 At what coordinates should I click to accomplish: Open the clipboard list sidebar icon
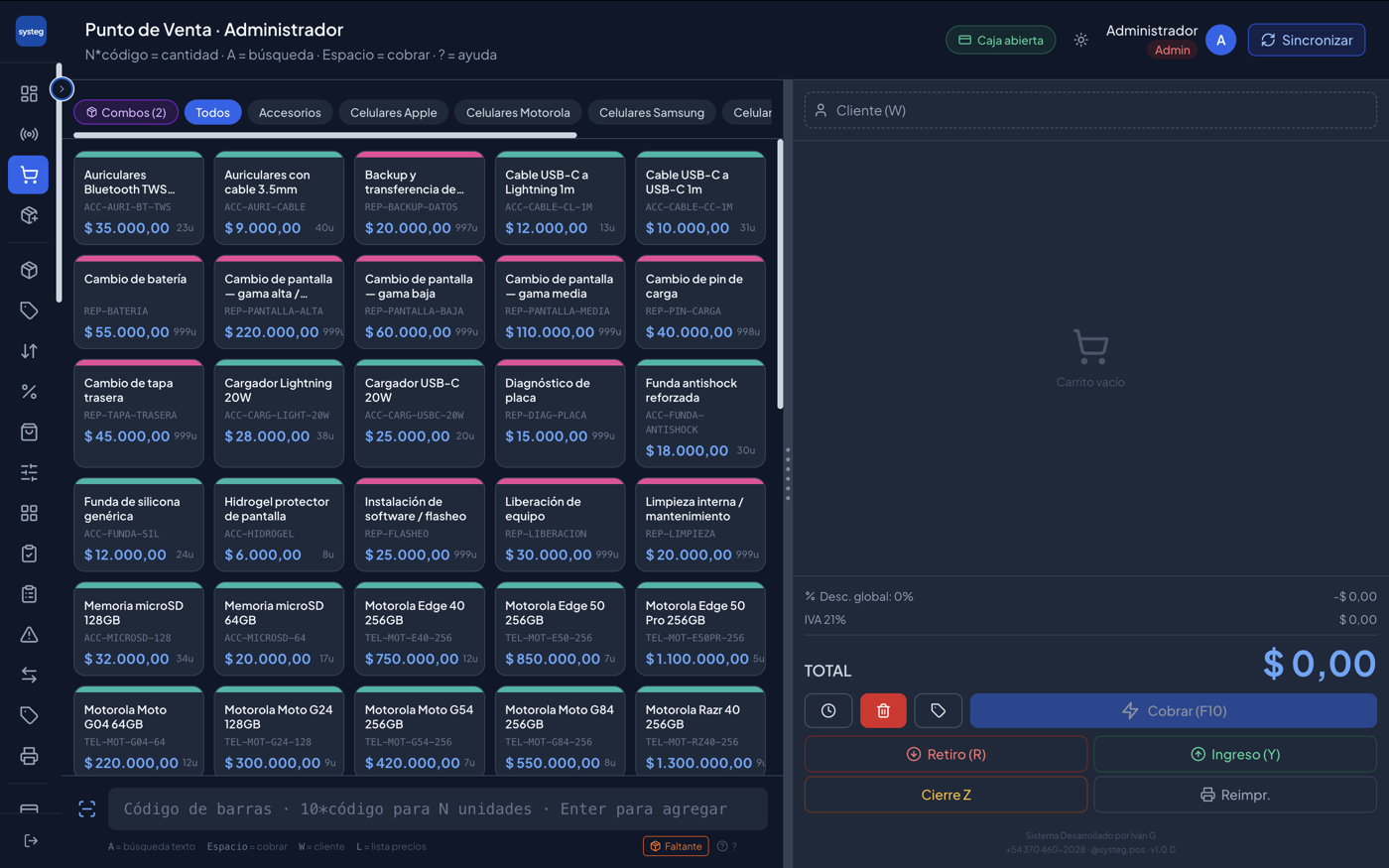point(29,594)
